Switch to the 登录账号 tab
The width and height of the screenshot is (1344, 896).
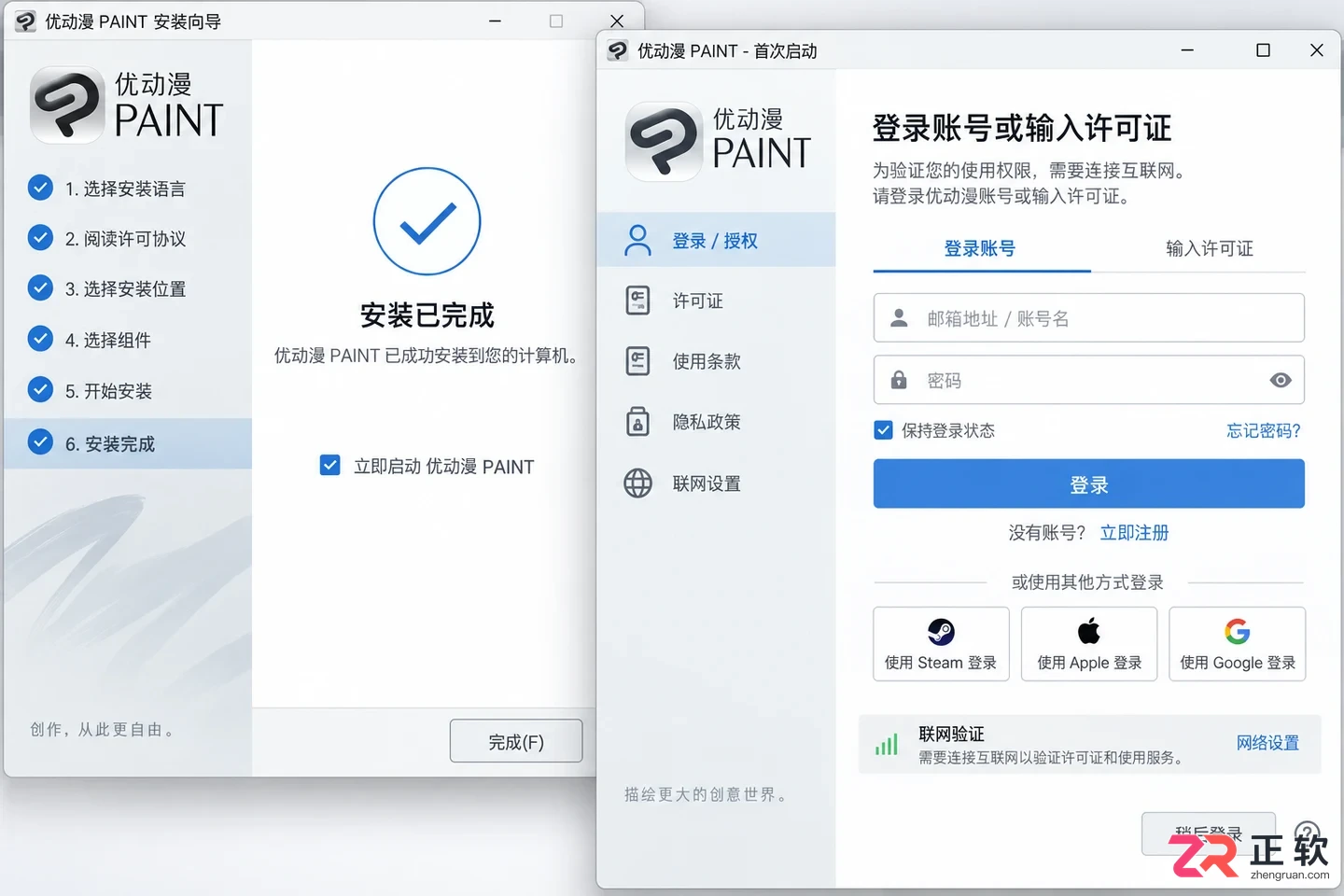pyautogui.click(x=980, y=248)
